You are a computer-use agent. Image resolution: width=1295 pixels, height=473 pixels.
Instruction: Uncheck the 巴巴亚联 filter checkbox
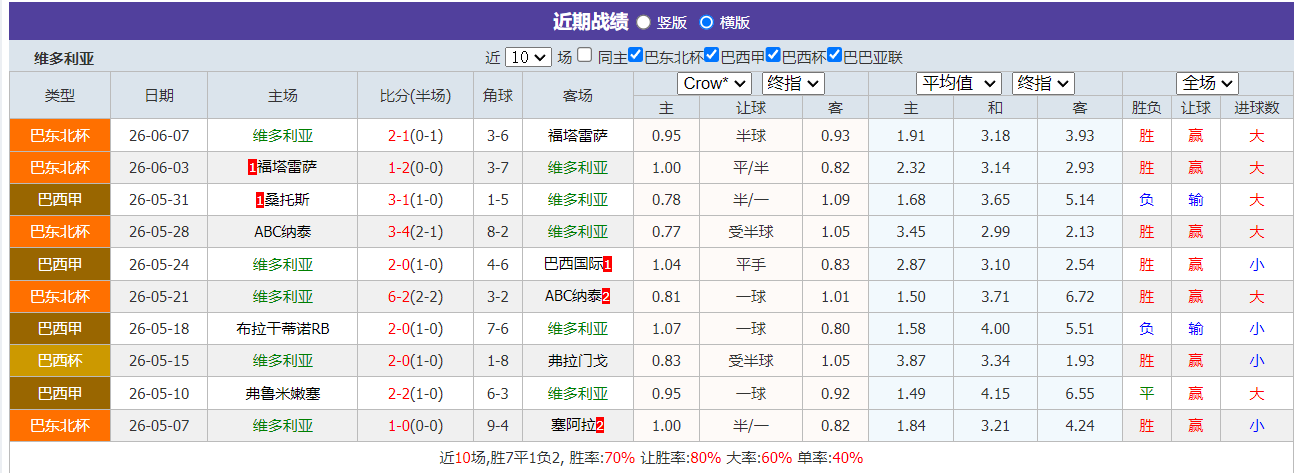click(x=835, y=56)
